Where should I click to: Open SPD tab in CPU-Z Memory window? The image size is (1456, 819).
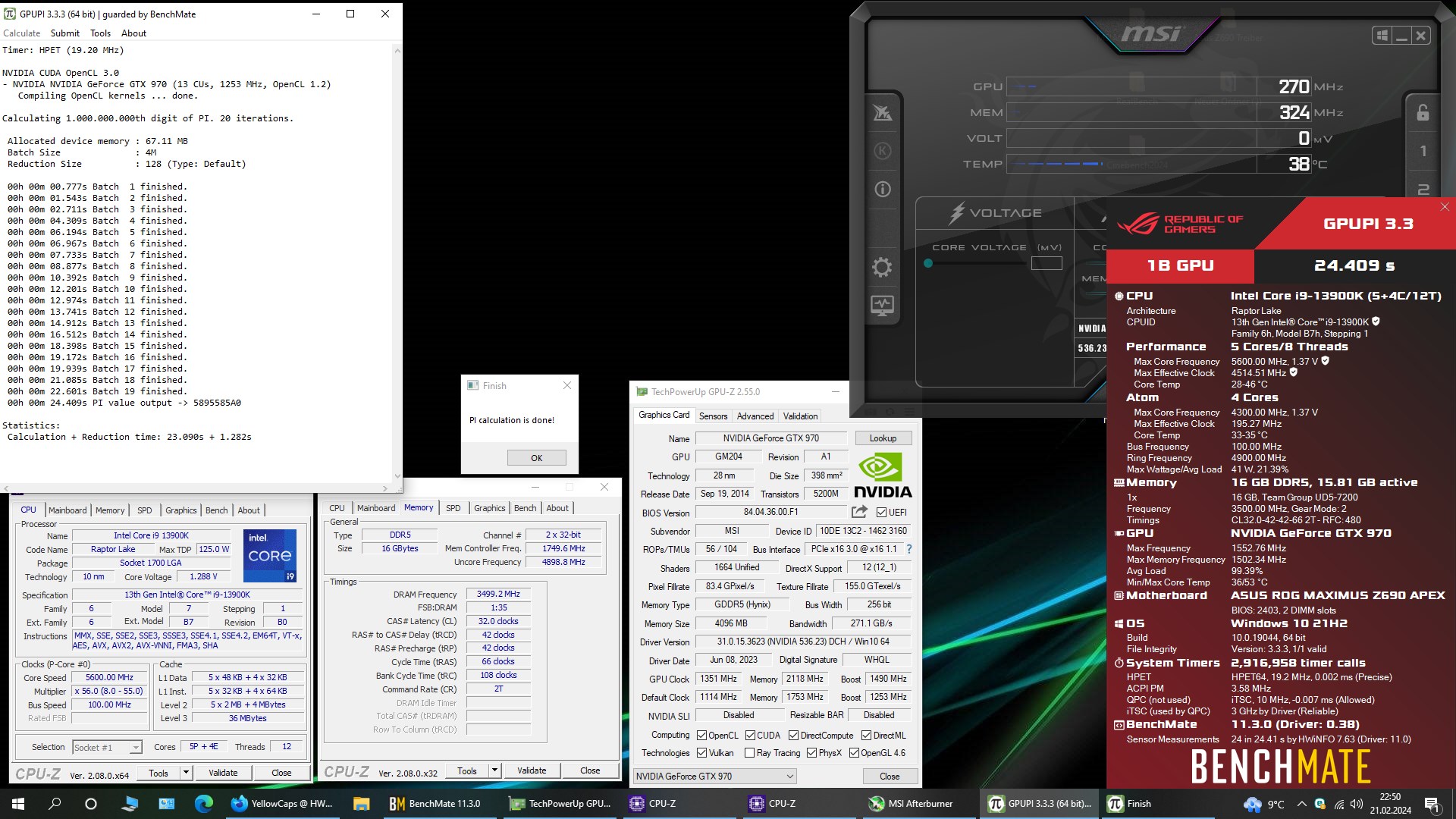(453, 508)
